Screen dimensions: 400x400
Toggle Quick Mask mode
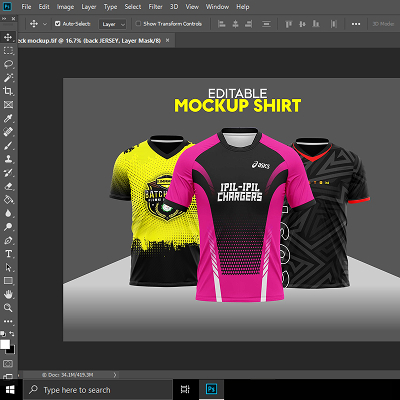8,363
